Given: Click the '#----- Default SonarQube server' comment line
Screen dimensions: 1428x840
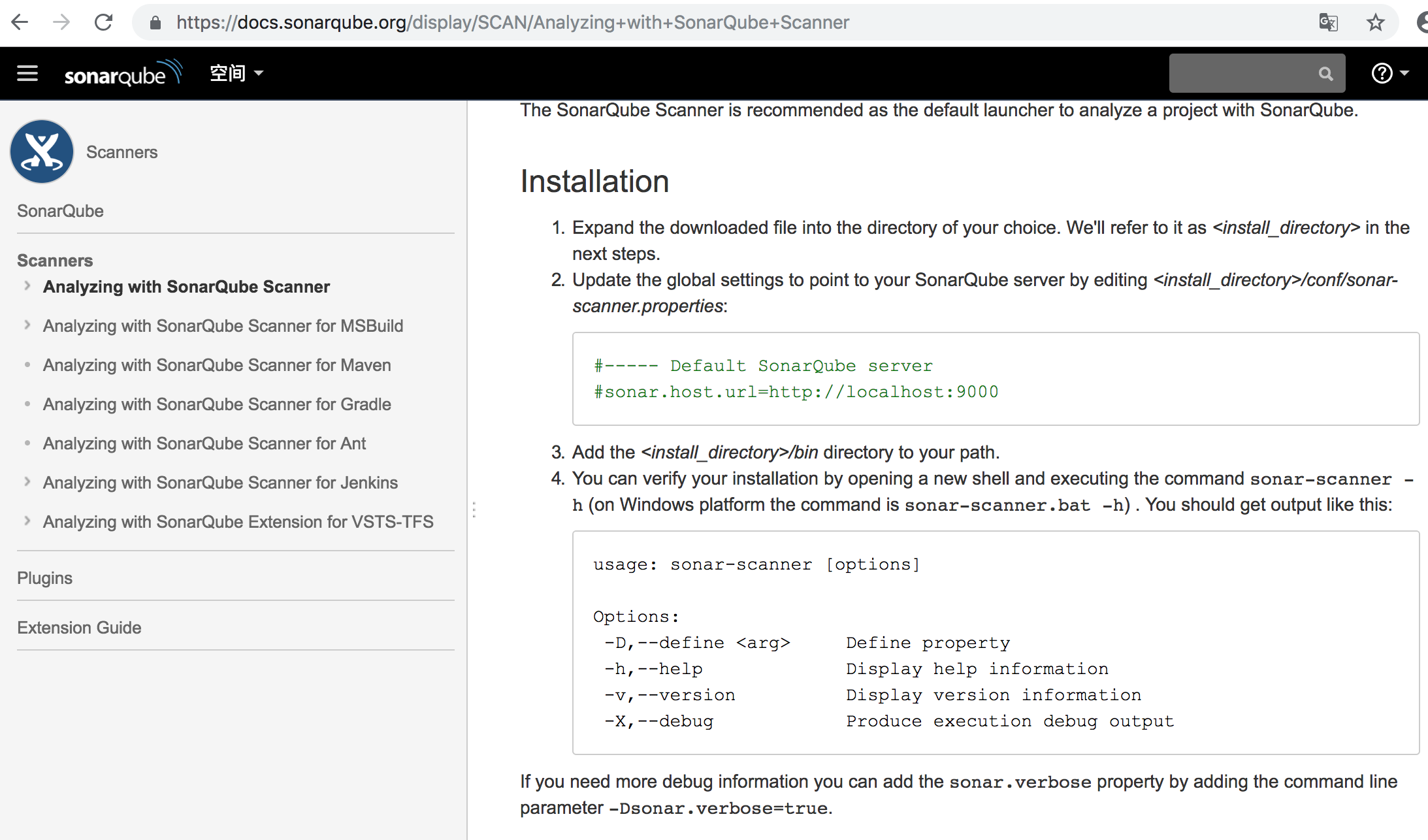Looking at the screenshot, I should [763, 366].
